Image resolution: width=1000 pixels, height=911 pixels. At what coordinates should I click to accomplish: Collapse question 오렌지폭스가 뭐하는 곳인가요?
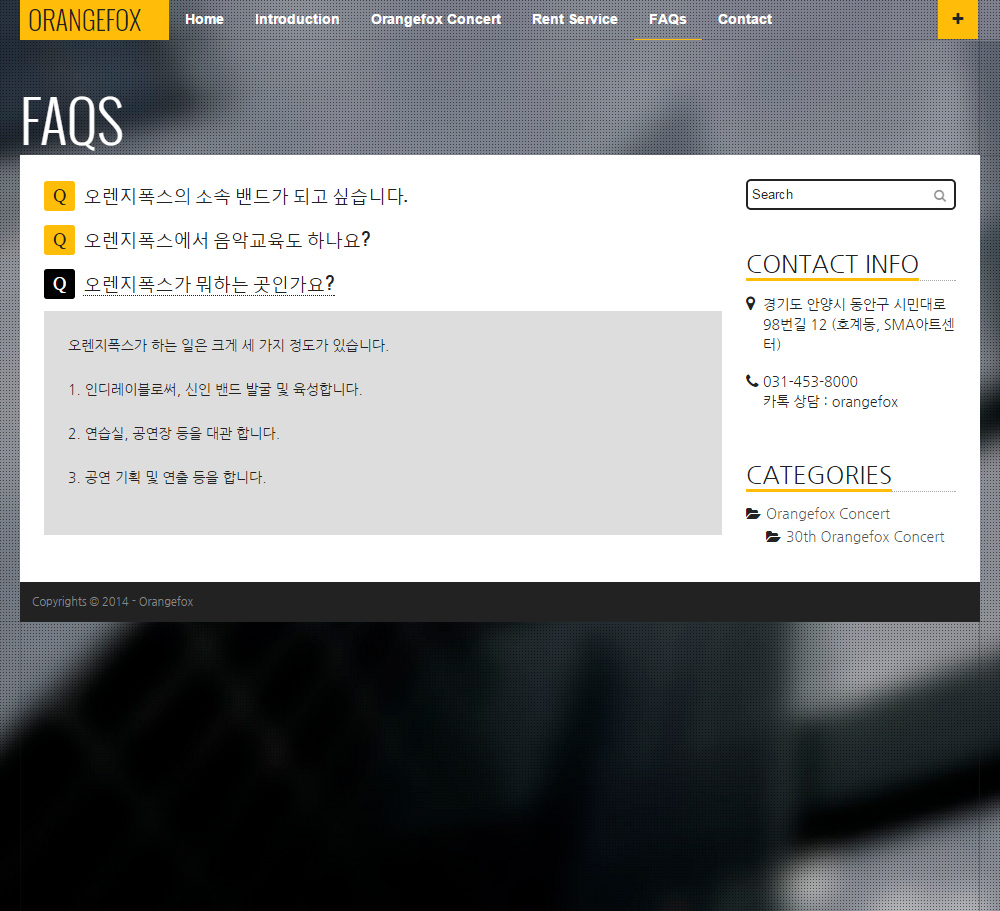click(209, 284)
